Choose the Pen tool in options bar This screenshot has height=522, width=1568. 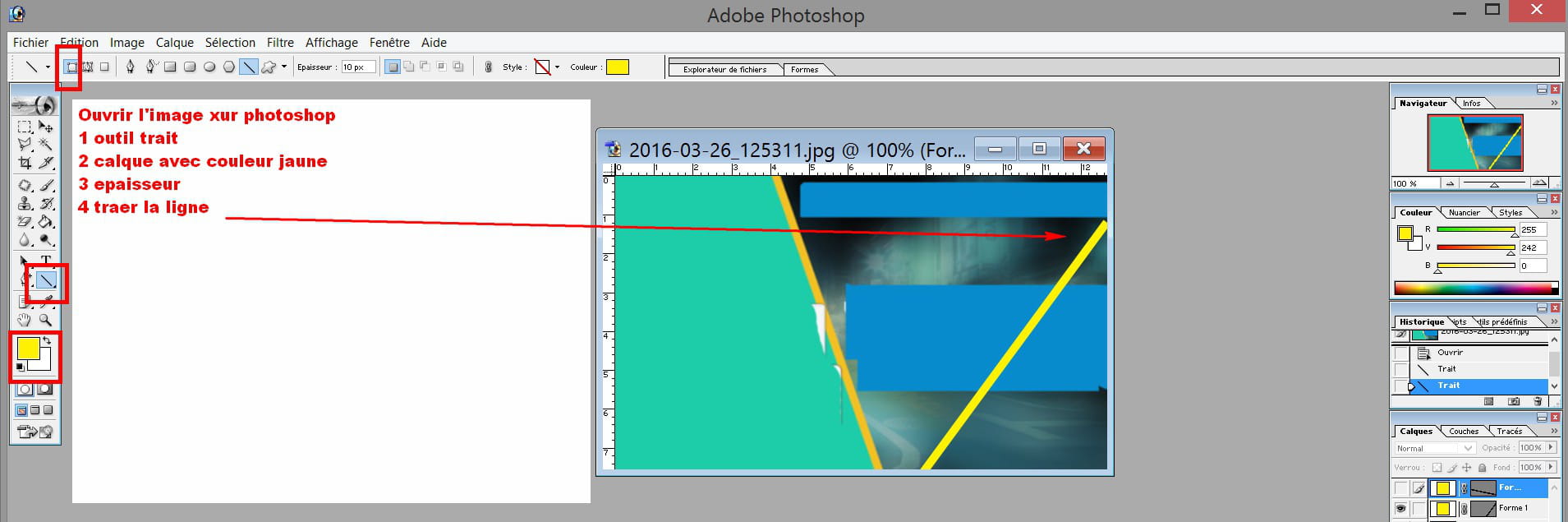pos(130,67)
